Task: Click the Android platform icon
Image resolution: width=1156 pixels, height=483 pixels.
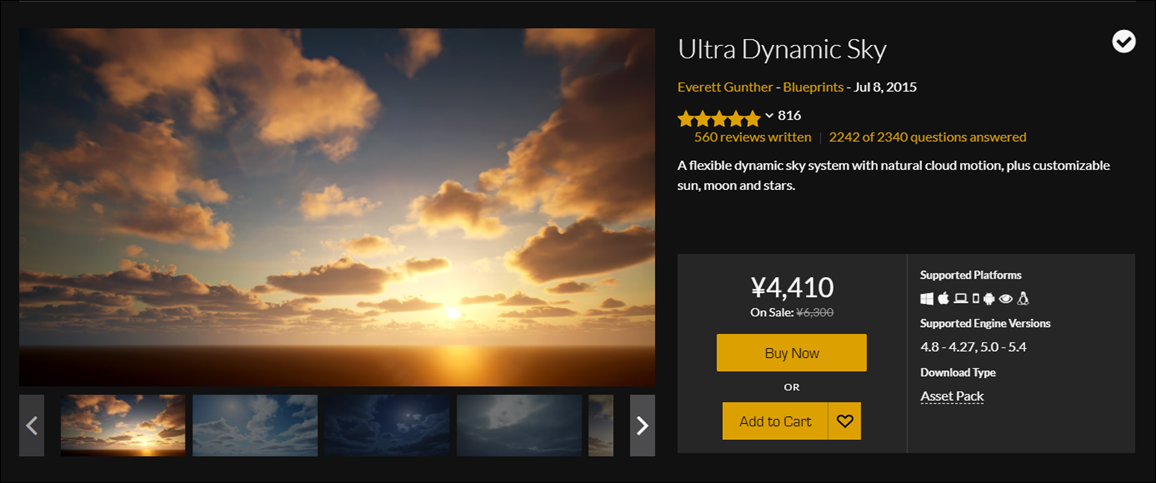Action: coord(989,299)
